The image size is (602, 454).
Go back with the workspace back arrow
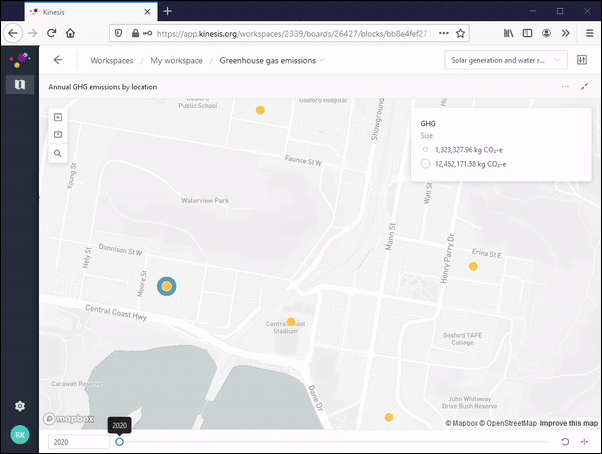58,60
